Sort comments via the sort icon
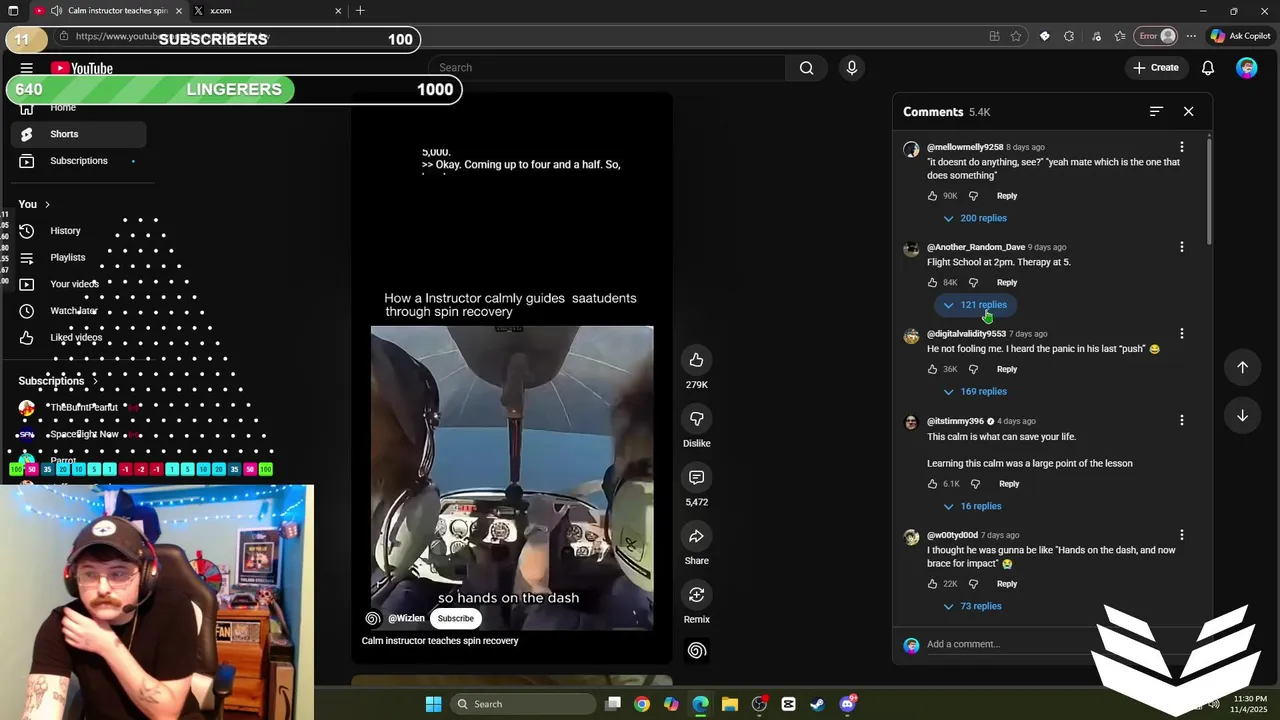Viewport: 1280px width, 720px height. coord(1156,112)
